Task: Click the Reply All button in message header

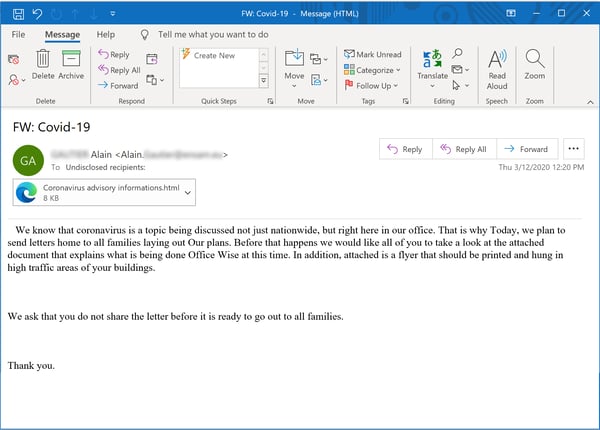Action: pyautogui.click(x=463, y=149)
